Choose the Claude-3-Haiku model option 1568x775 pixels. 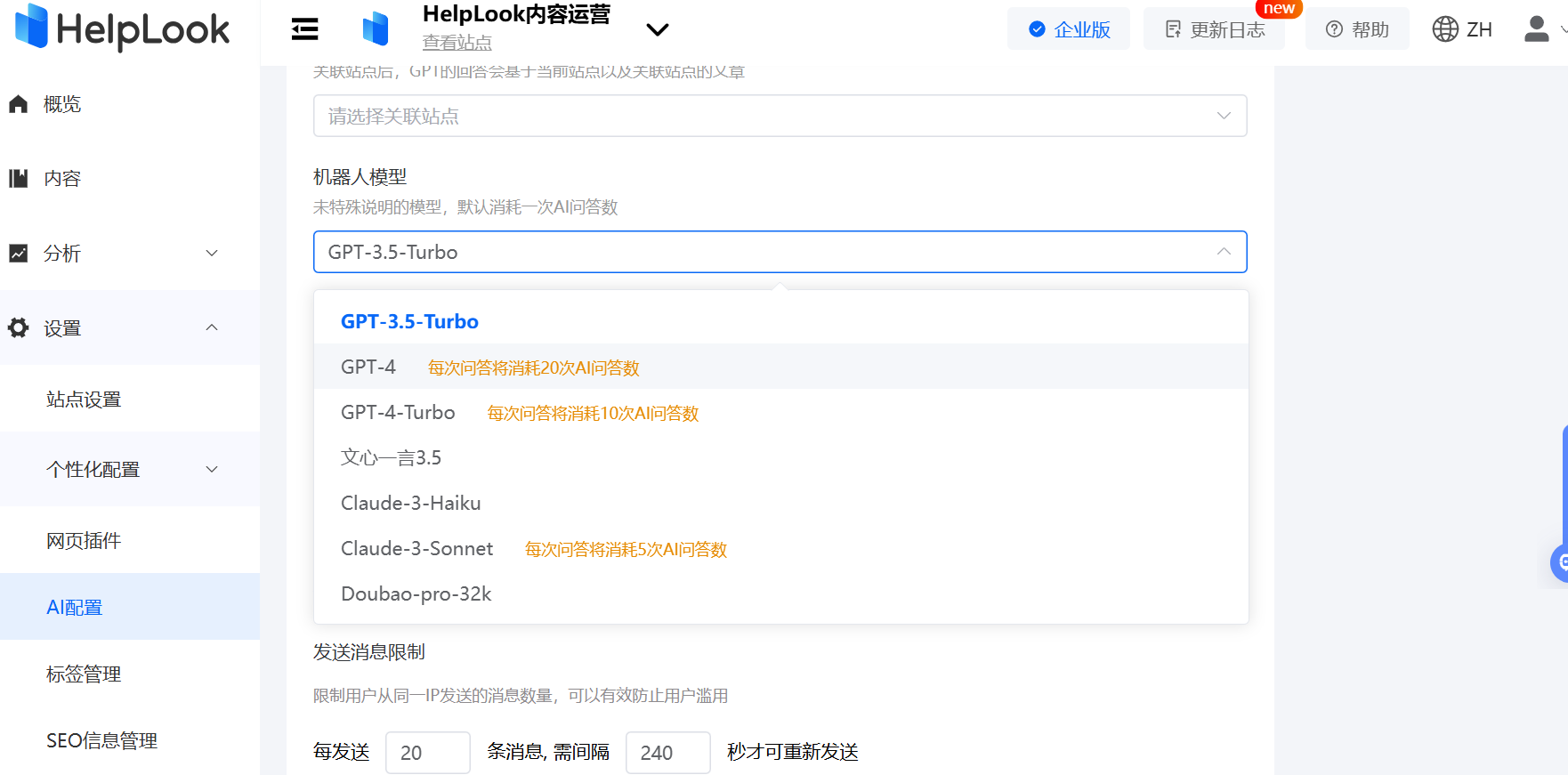pos(780,503)
